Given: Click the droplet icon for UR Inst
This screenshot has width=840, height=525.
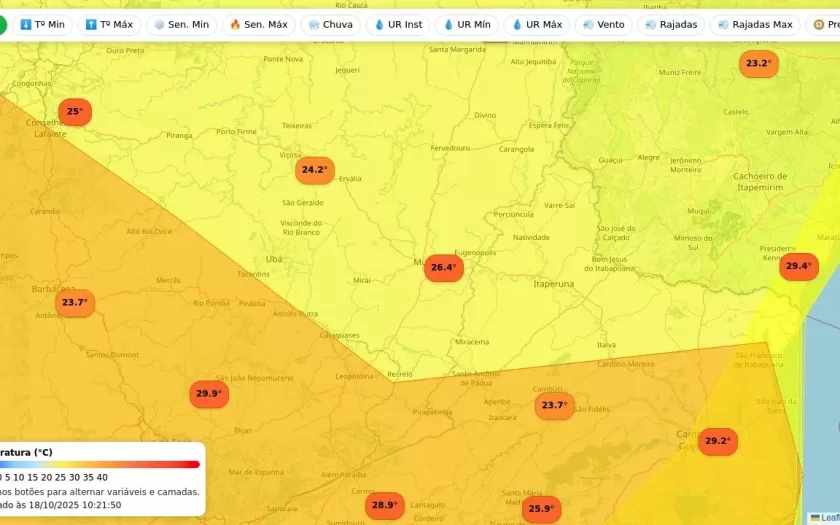Looking at the screenshot, I should [379, 24].
